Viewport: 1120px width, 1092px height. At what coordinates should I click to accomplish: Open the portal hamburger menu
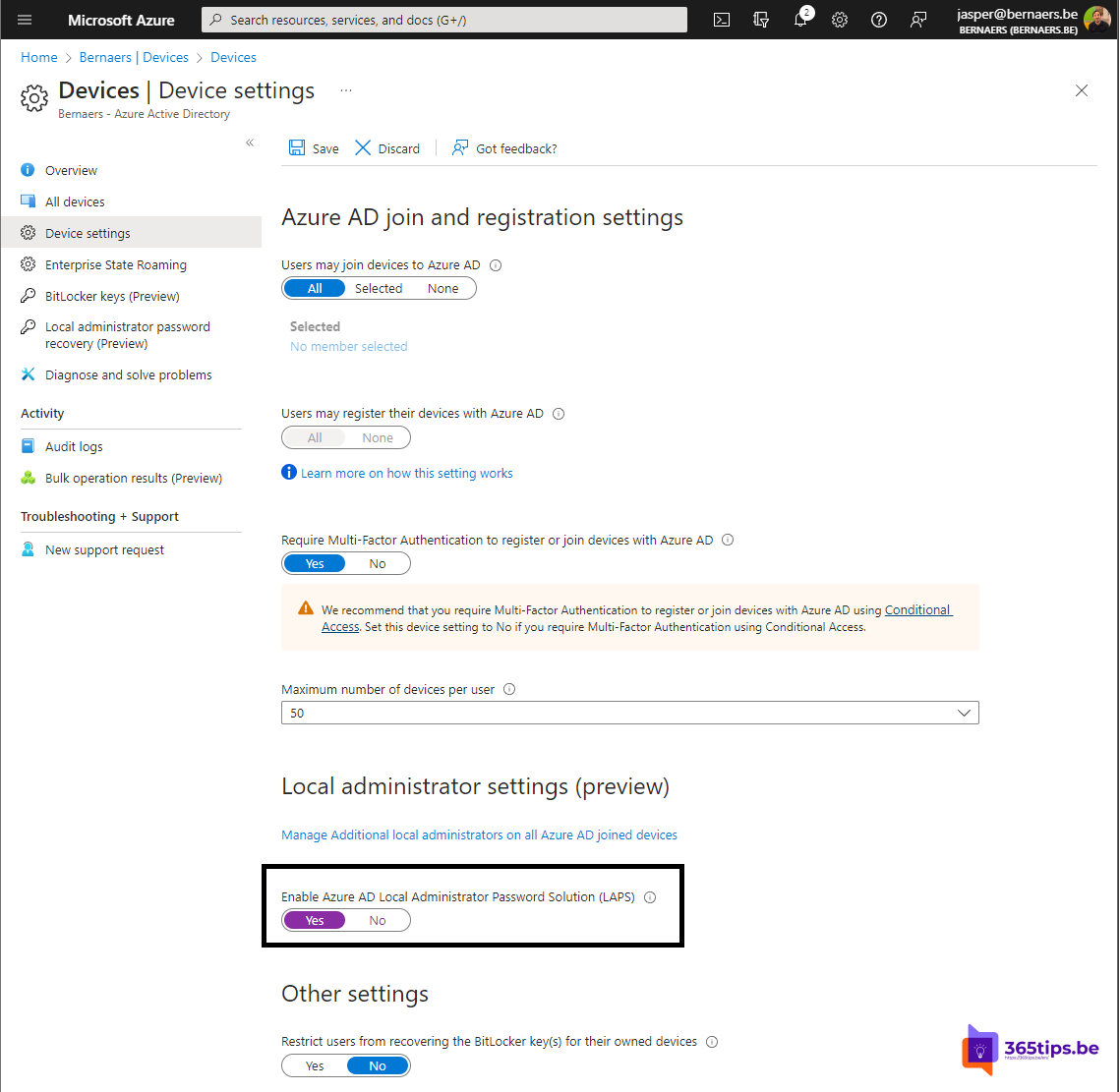[25, 20]
